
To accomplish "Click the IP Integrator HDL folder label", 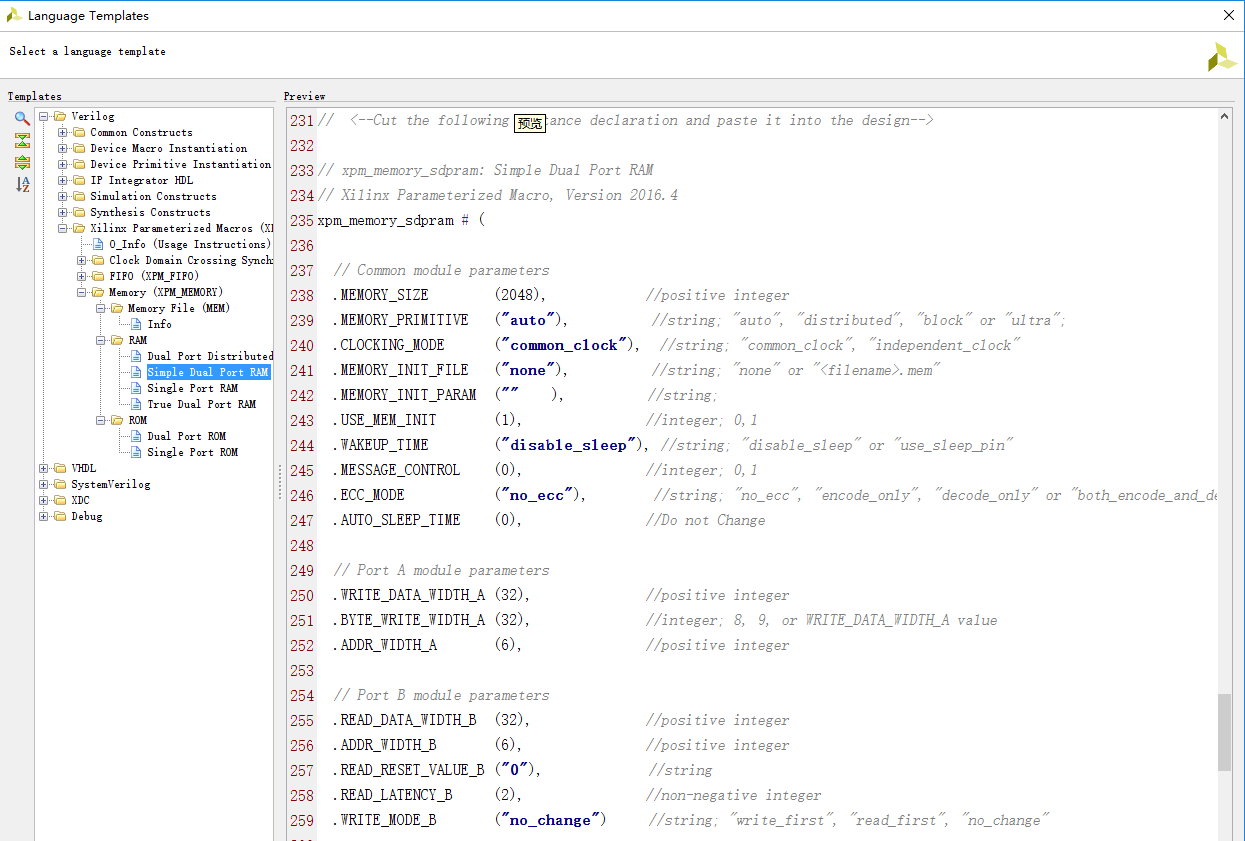I will click(141, 181).
